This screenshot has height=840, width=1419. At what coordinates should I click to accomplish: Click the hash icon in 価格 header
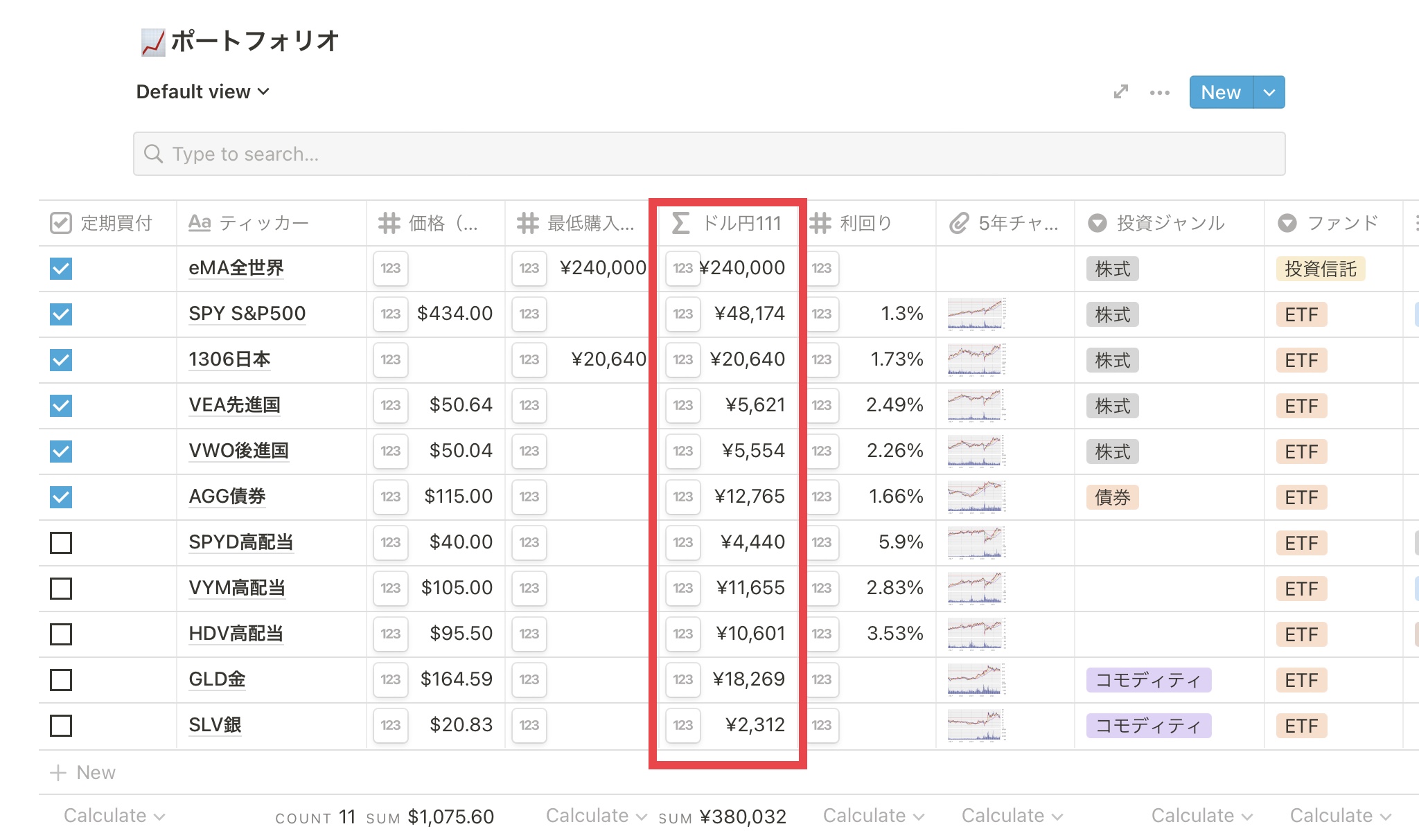tap(389, 223)
